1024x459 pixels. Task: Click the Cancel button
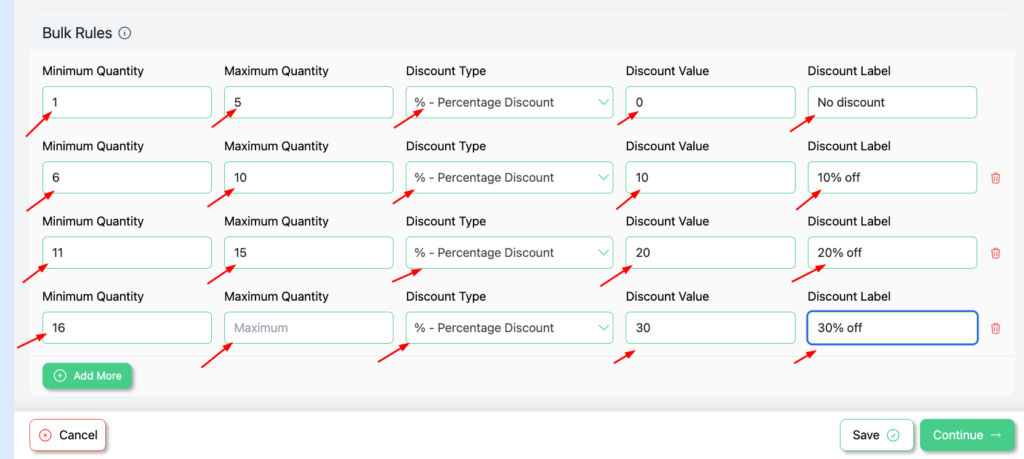point(67,435)
